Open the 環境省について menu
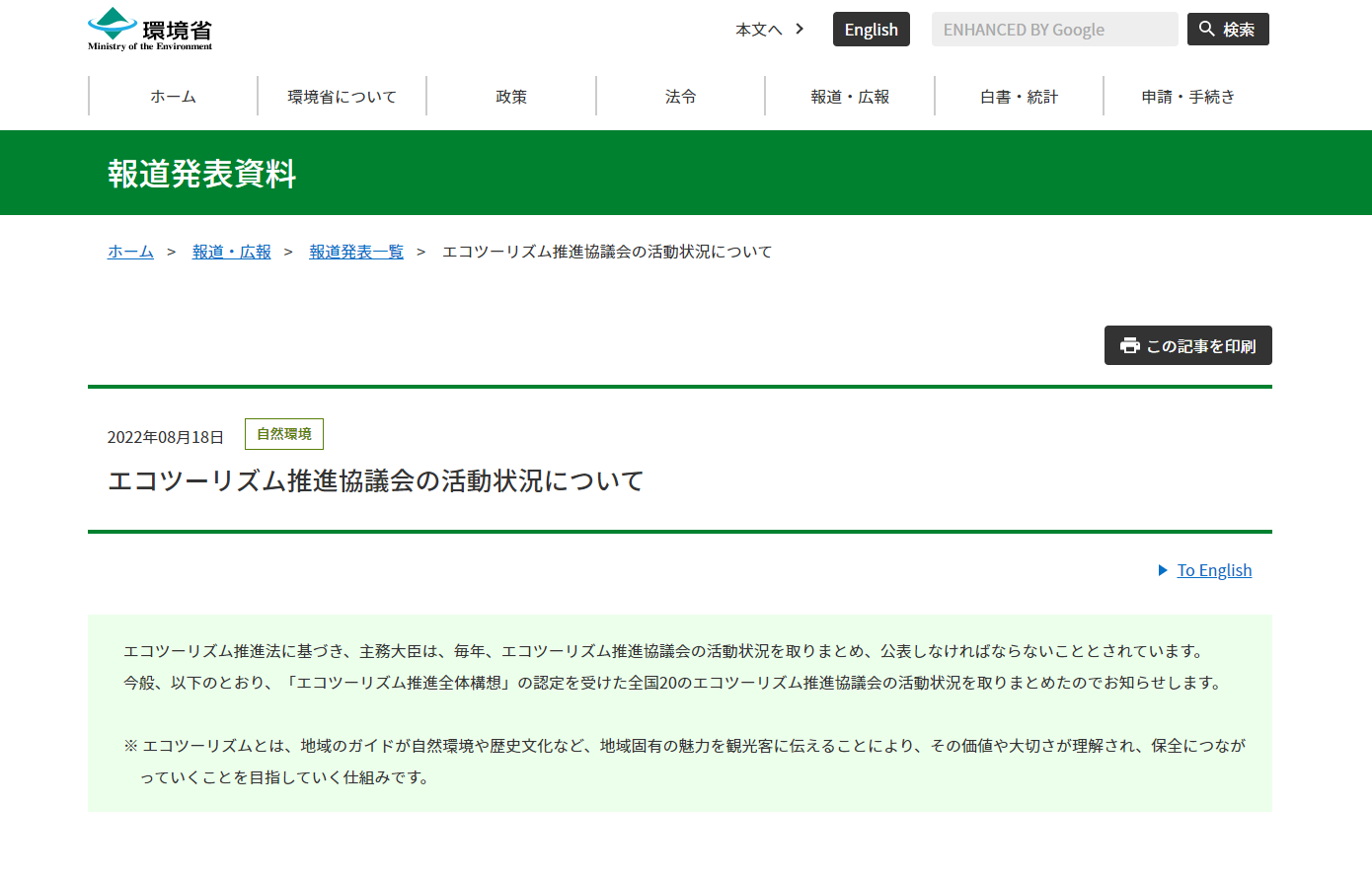The width and height of the screenshot is (1372, 879). (x=342, y=97)
